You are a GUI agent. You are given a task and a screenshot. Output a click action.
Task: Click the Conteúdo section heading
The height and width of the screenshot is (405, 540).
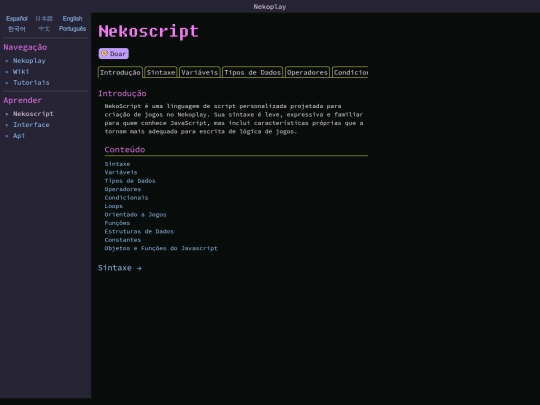125,150
